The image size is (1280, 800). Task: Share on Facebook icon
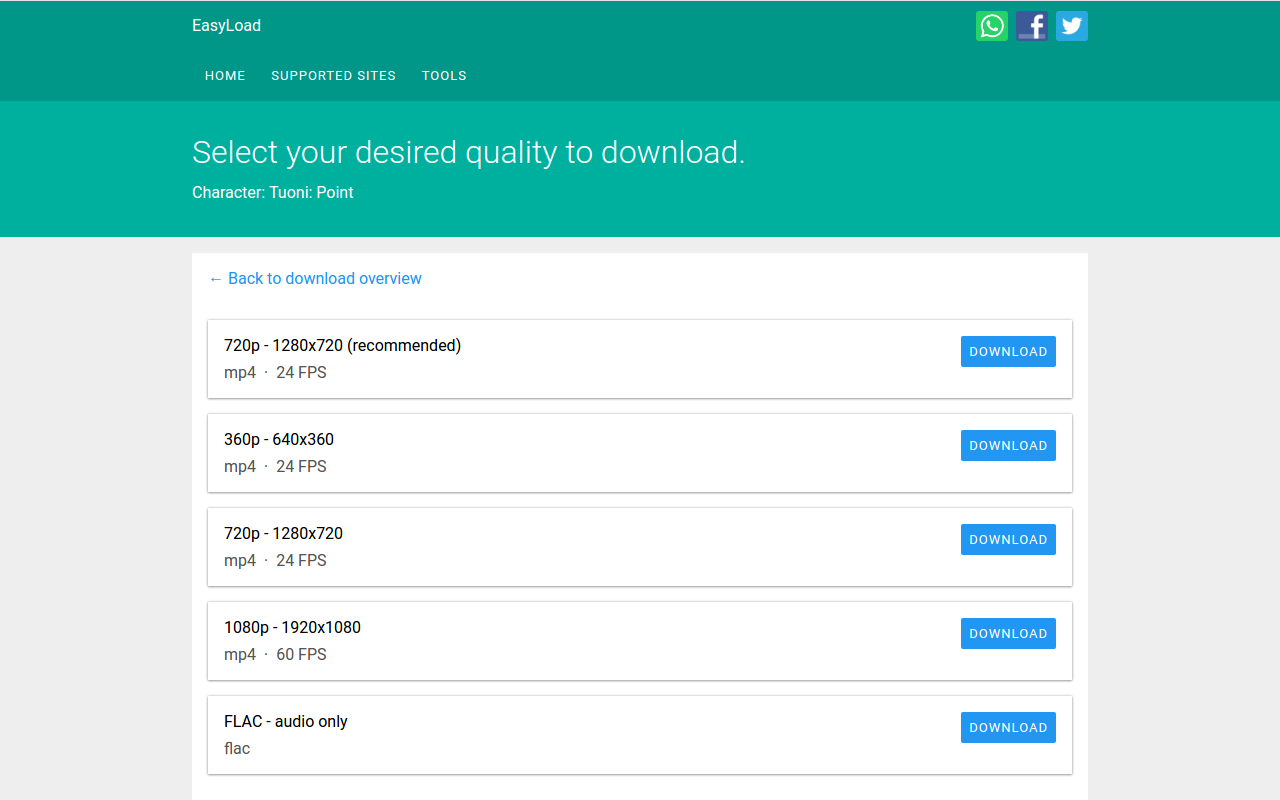point(1032,26)
